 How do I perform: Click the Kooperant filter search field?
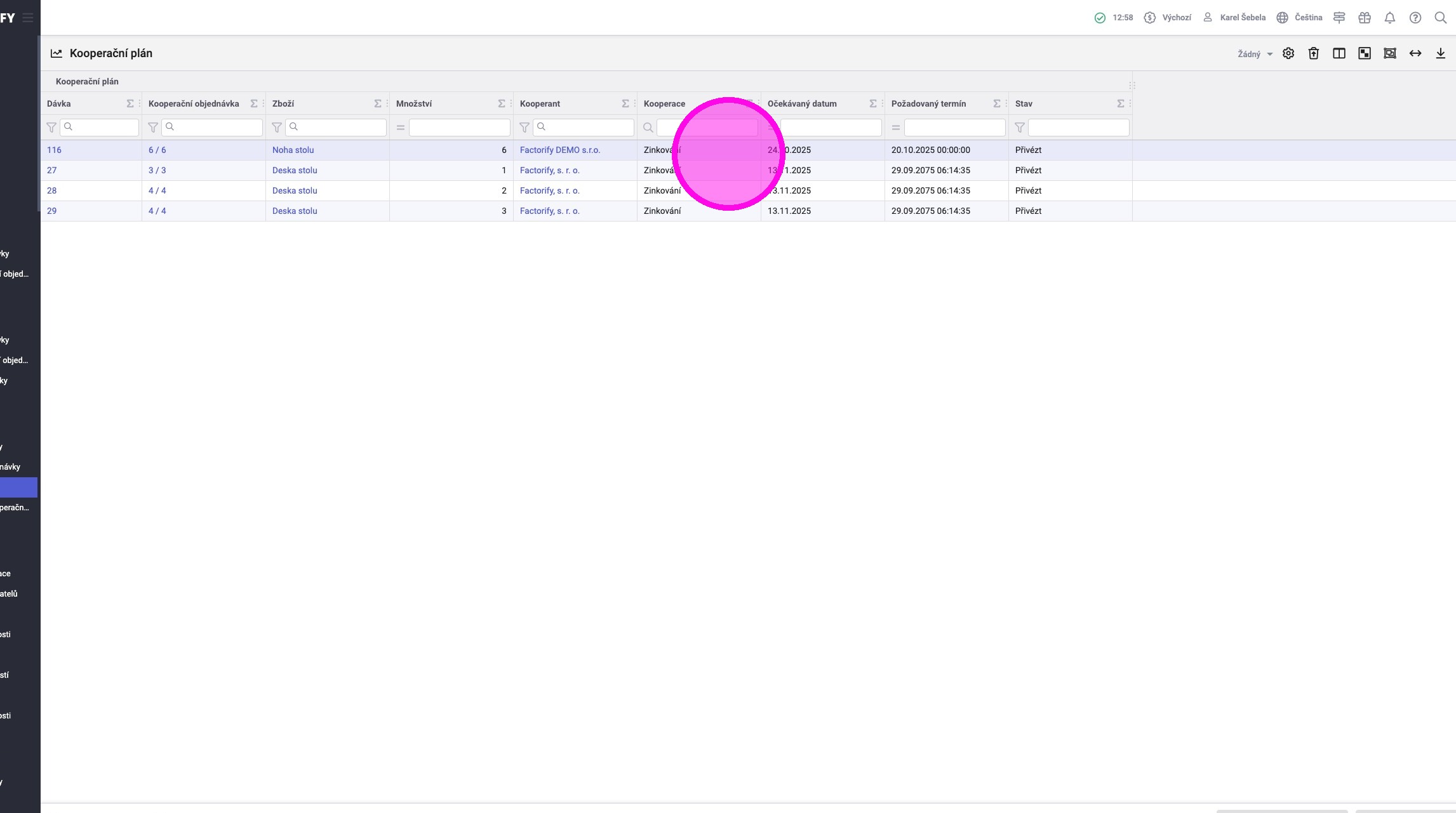(x=583, y=128)
